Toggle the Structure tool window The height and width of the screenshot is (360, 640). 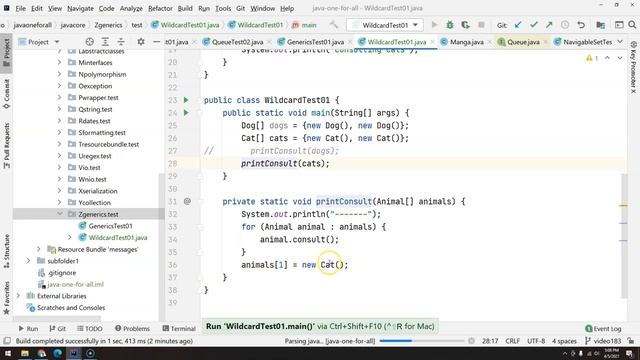coord(7,251)
